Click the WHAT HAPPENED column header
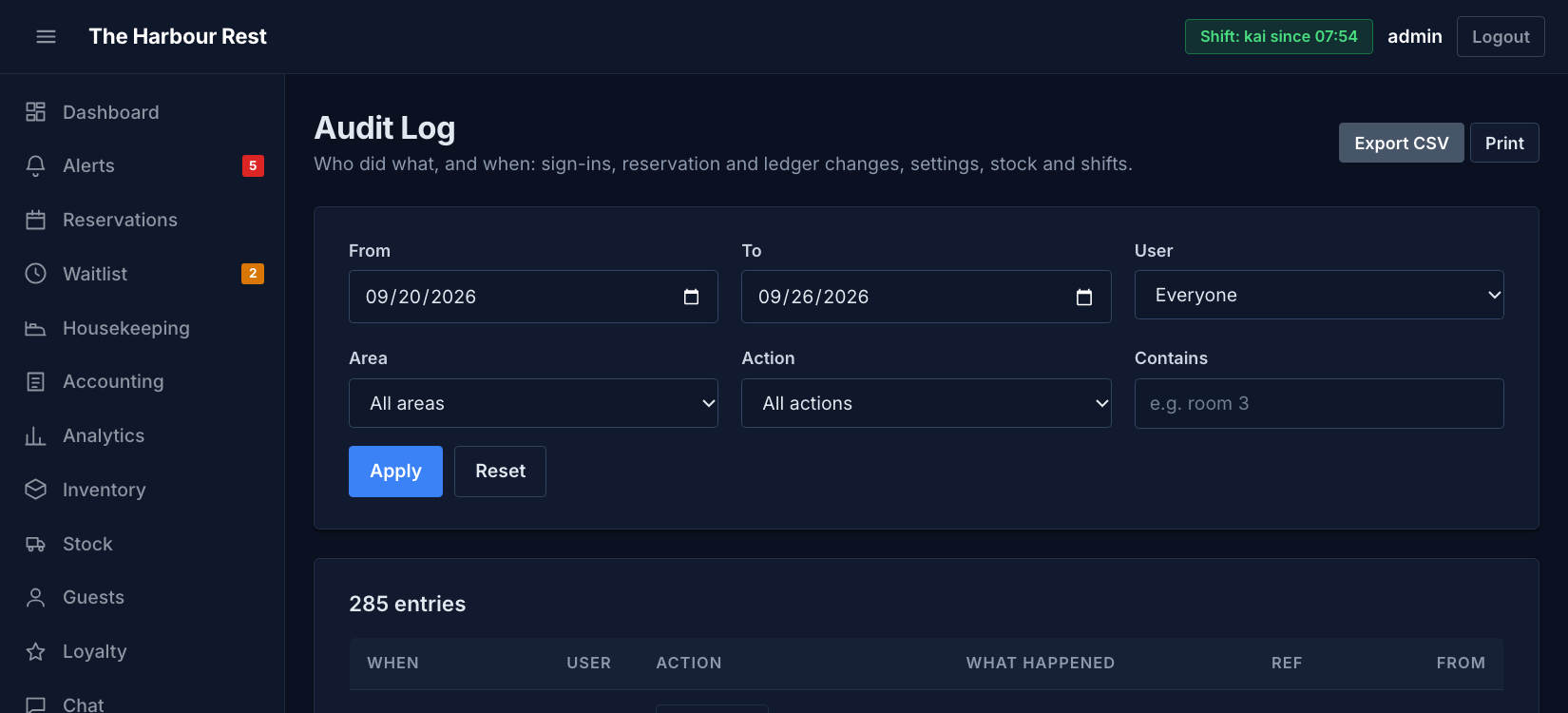 point(1041,663)
